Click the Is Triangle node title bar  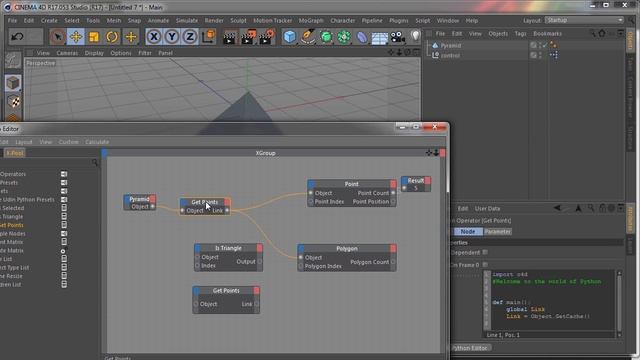coord(228,248)
